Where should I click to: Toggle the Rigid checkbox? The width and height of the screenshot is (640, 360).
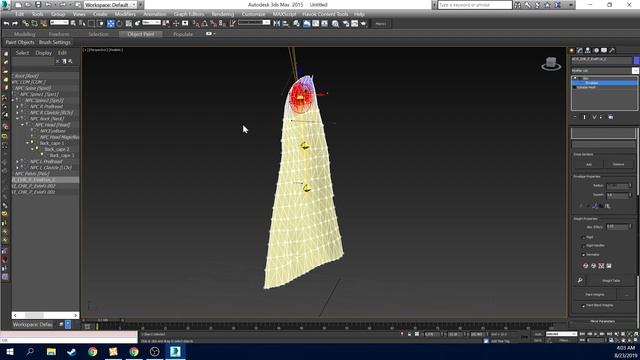point(583,237)
